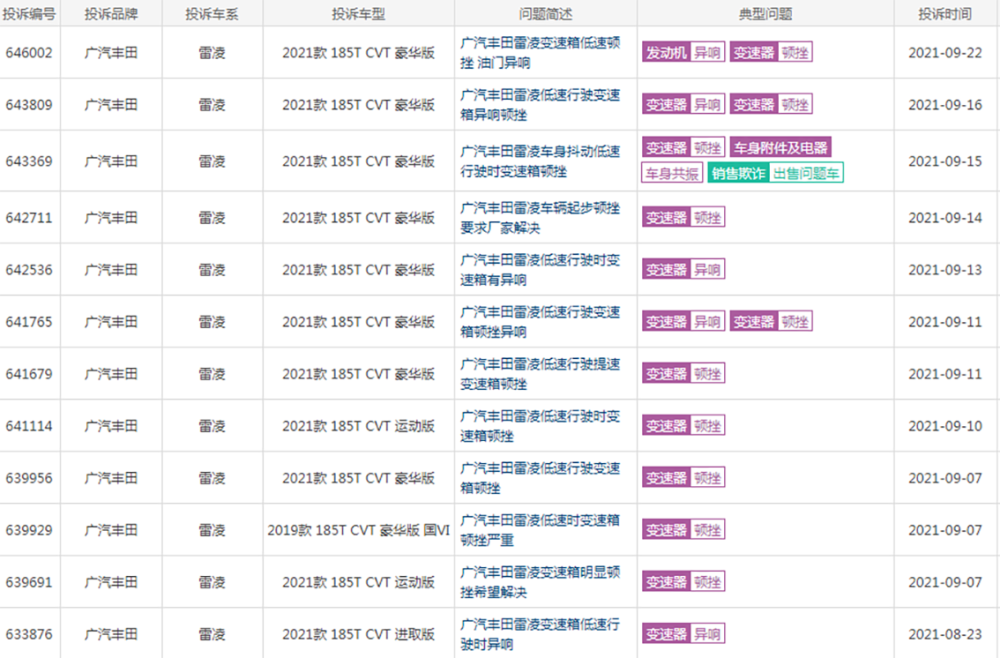Open description 广汽丰田雷凌车身抖动低速行驶时变速箱顿挫
The width and height of the screenshot is (1000, 658).
click(x=540, y=161)
